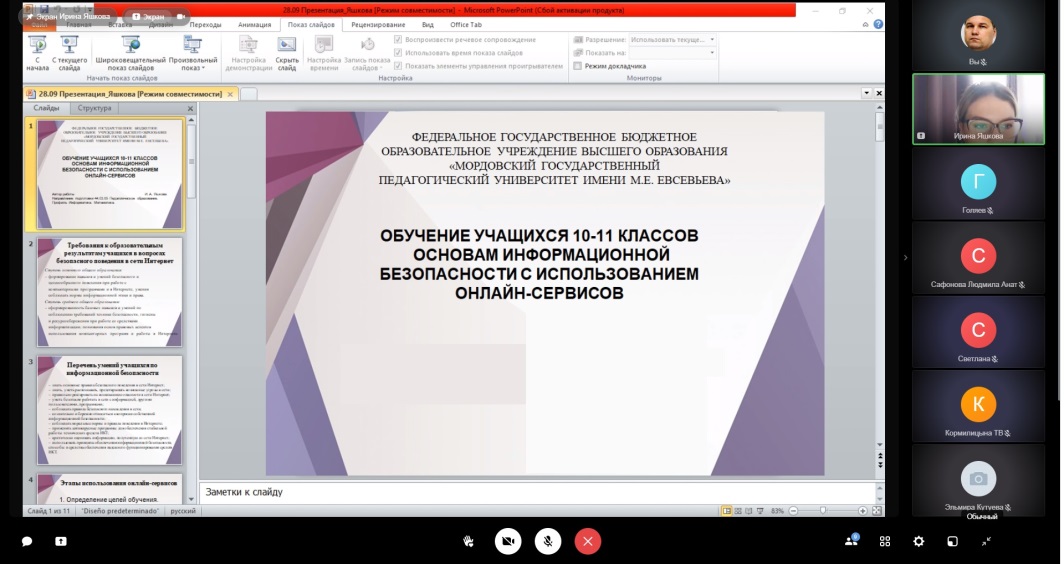The image size is (1064, 564).
Task: Turn on the camera in the call
Action: (x=508, y=541)
